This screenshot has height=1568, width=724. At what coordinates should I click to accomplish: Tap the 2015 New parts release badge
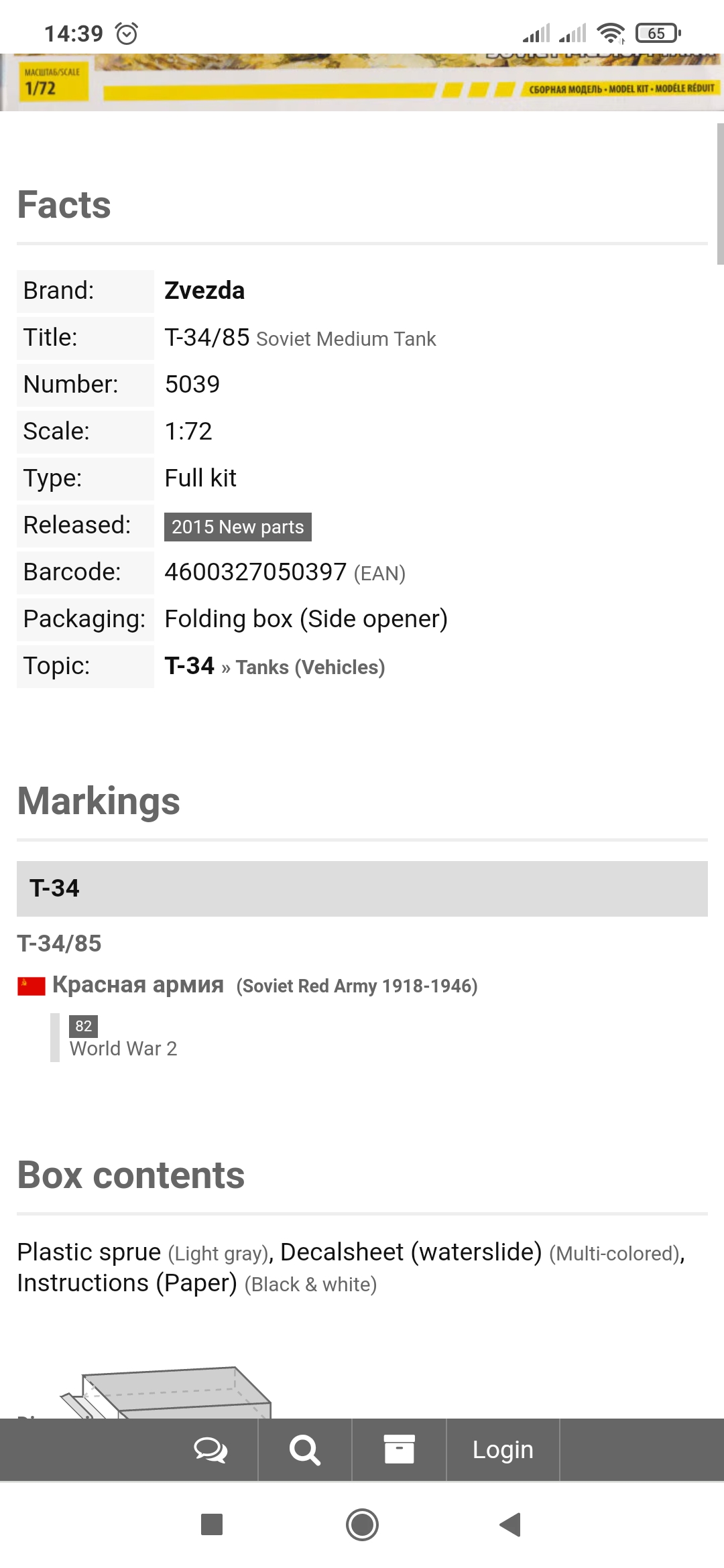click(238, 527)
